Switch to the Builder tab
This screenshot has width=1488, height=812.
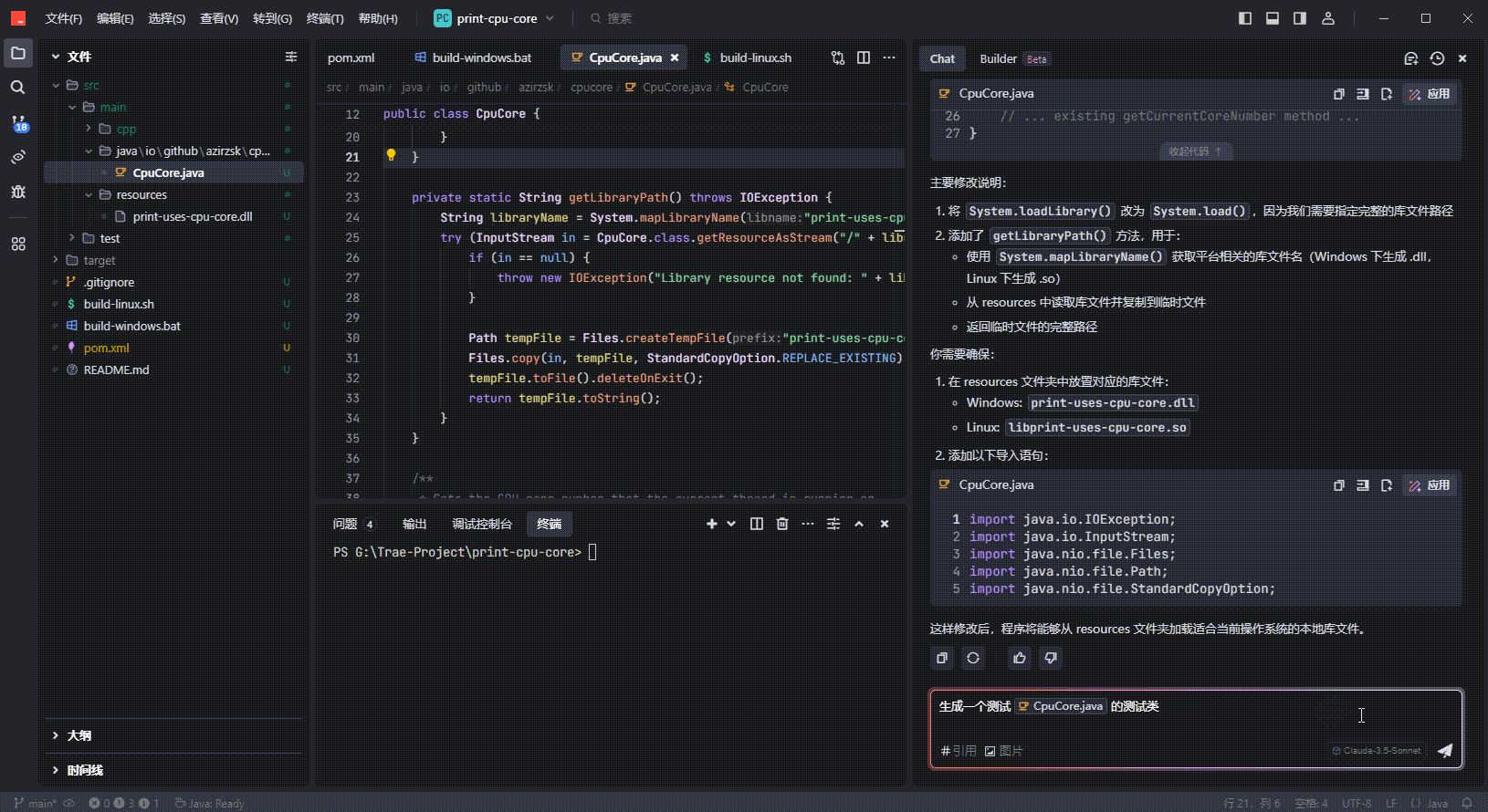(x=998, y=58)
